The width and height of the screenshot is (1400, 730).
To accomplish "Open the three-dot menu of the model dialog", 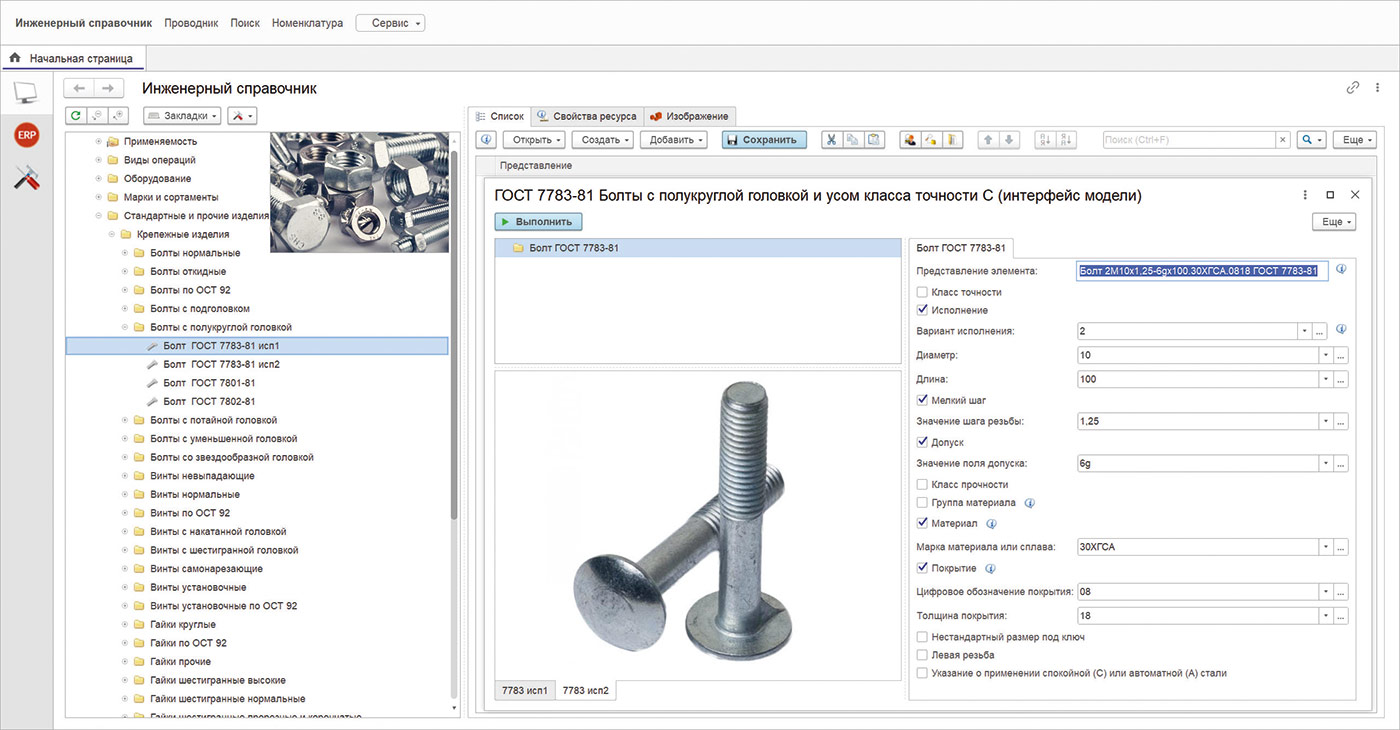I will click(x=1305, y=195).
